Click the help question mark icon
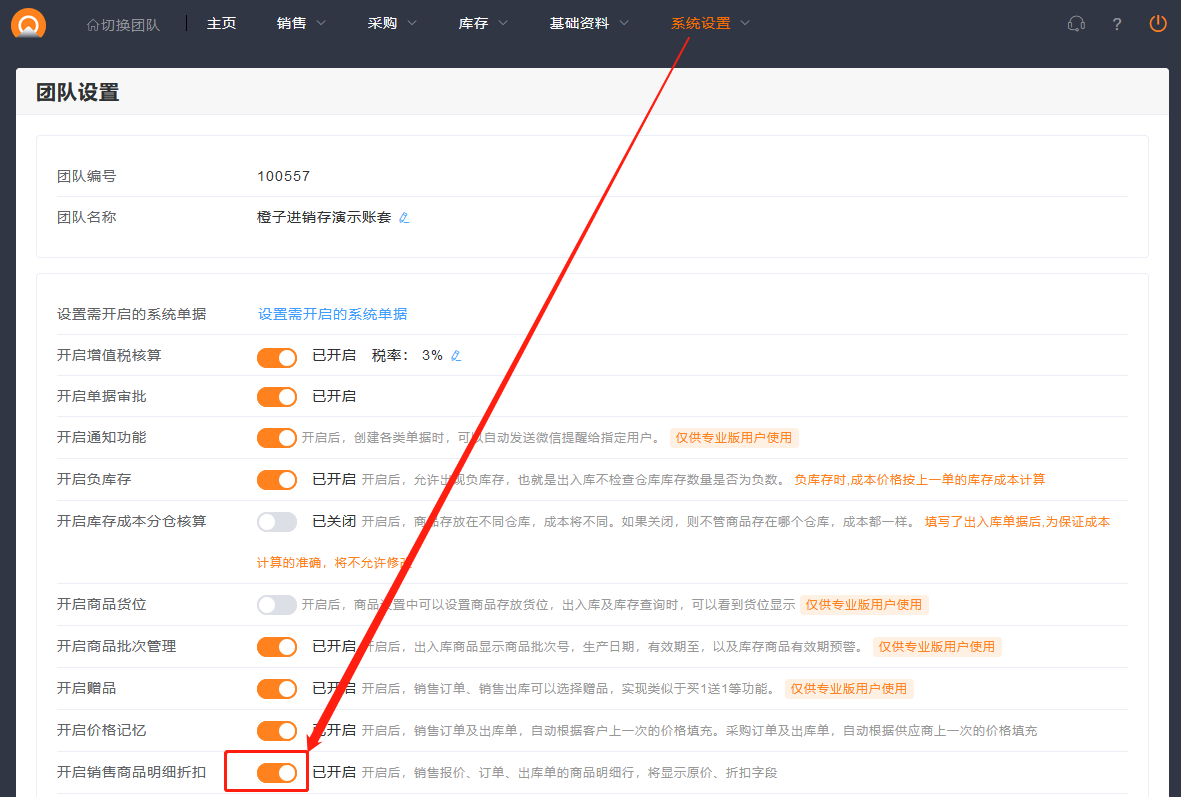 [1117, 24]
